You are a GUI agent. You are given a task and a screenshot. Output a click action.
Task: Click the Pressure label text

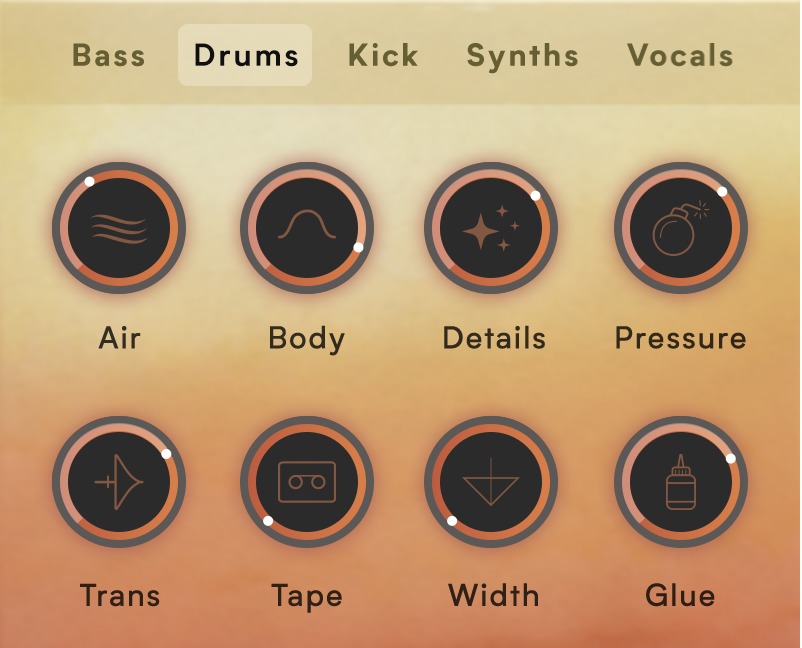point(680,338)
